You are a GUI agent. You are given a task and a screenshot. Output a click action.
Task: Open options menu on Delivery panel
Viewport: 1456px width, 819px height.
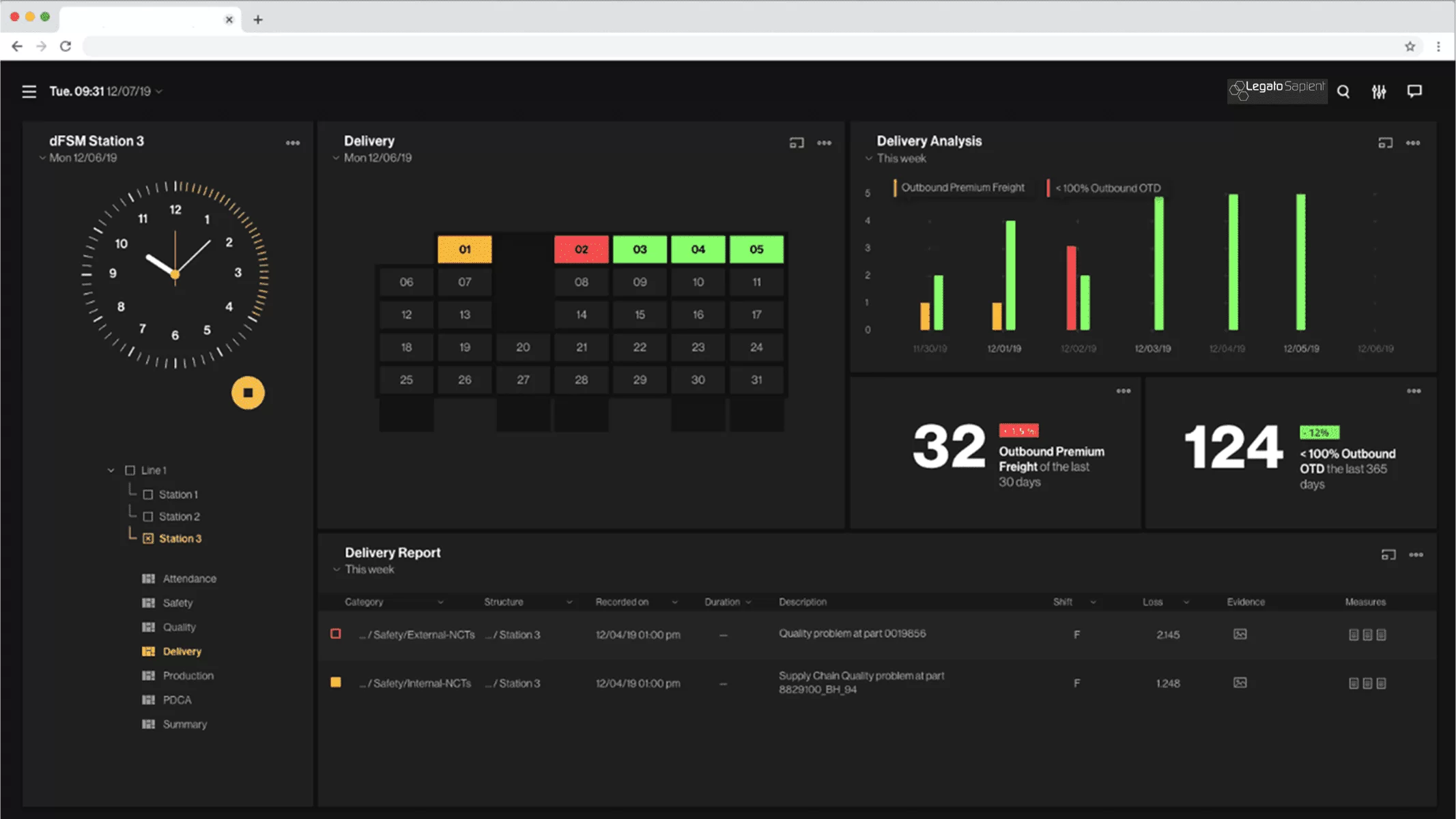[x=824, y=143]
